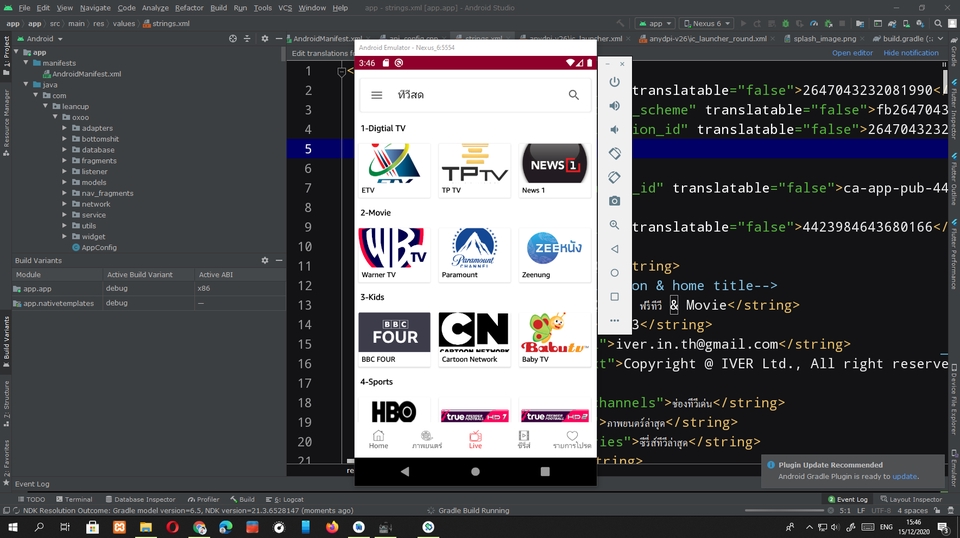This screenshot has width=960, height=538.
Task: Open Database Inspector tool window
Action: tap(140, 499)
